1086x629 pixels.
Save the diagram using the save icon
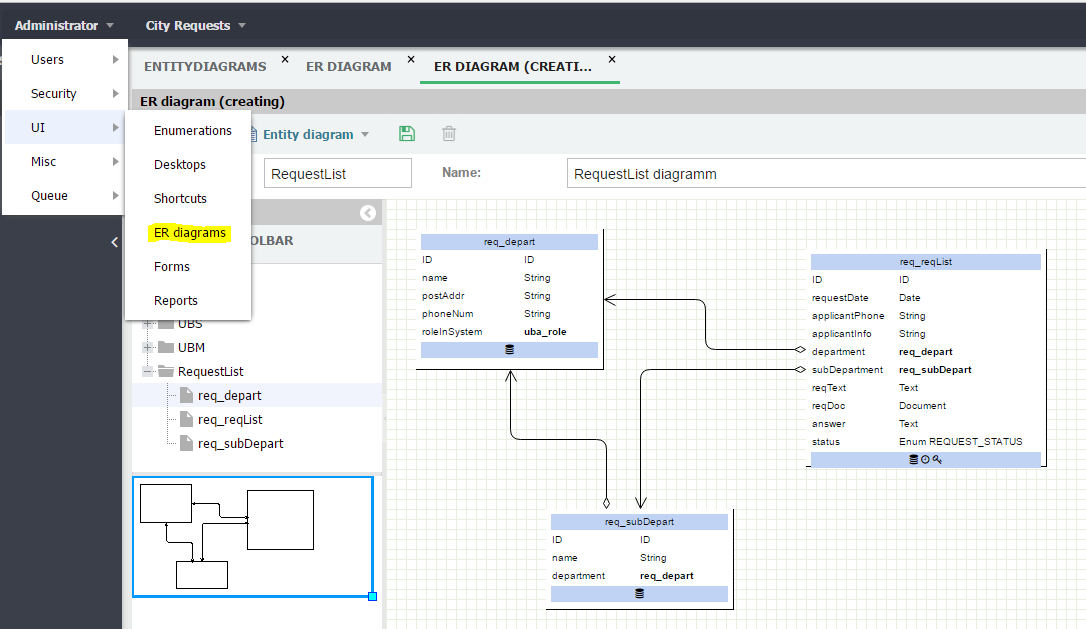[x=406, y=133]
